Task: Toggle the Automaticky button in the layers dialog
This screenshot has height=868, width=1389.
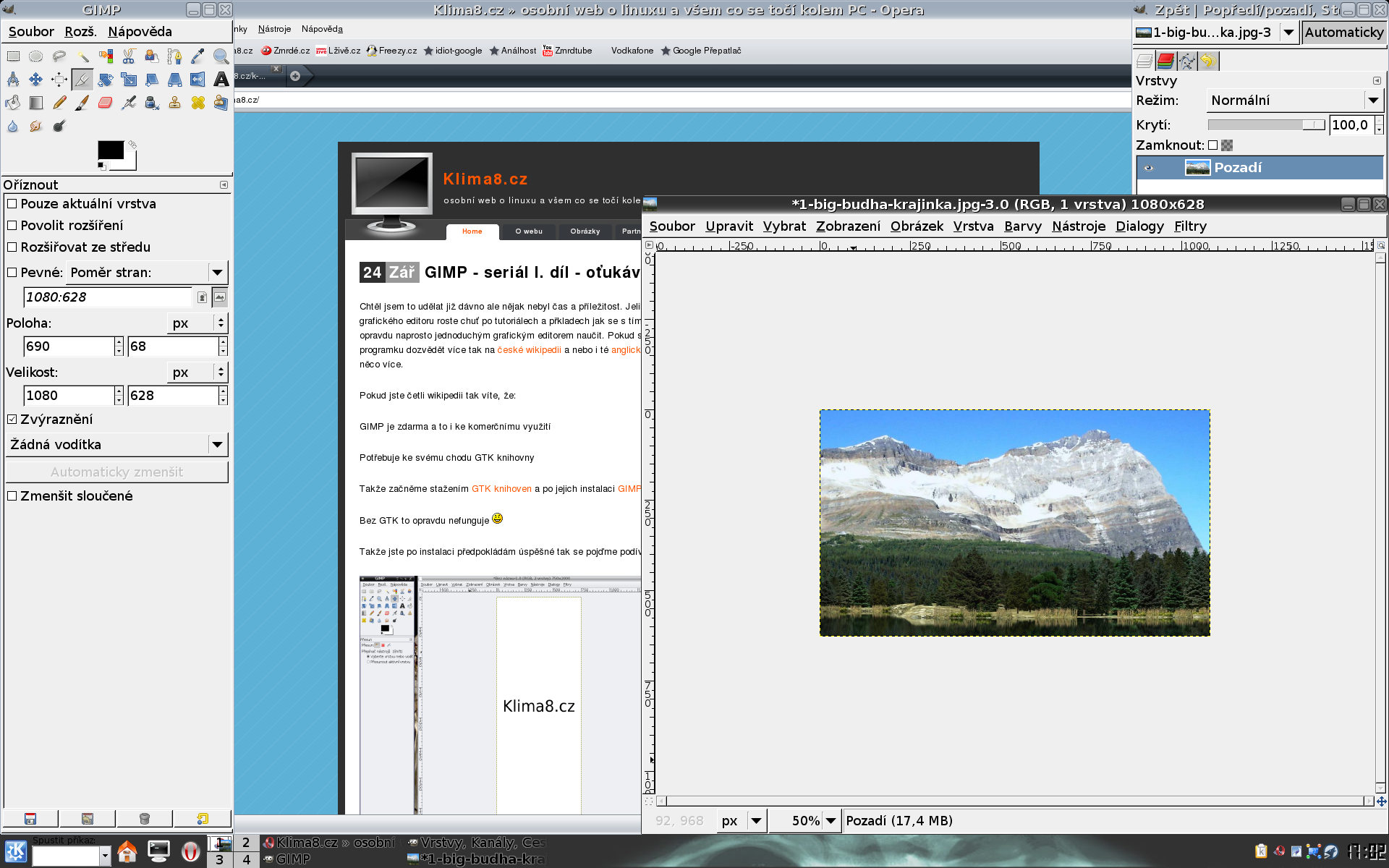Action: tap(1343, 33)
